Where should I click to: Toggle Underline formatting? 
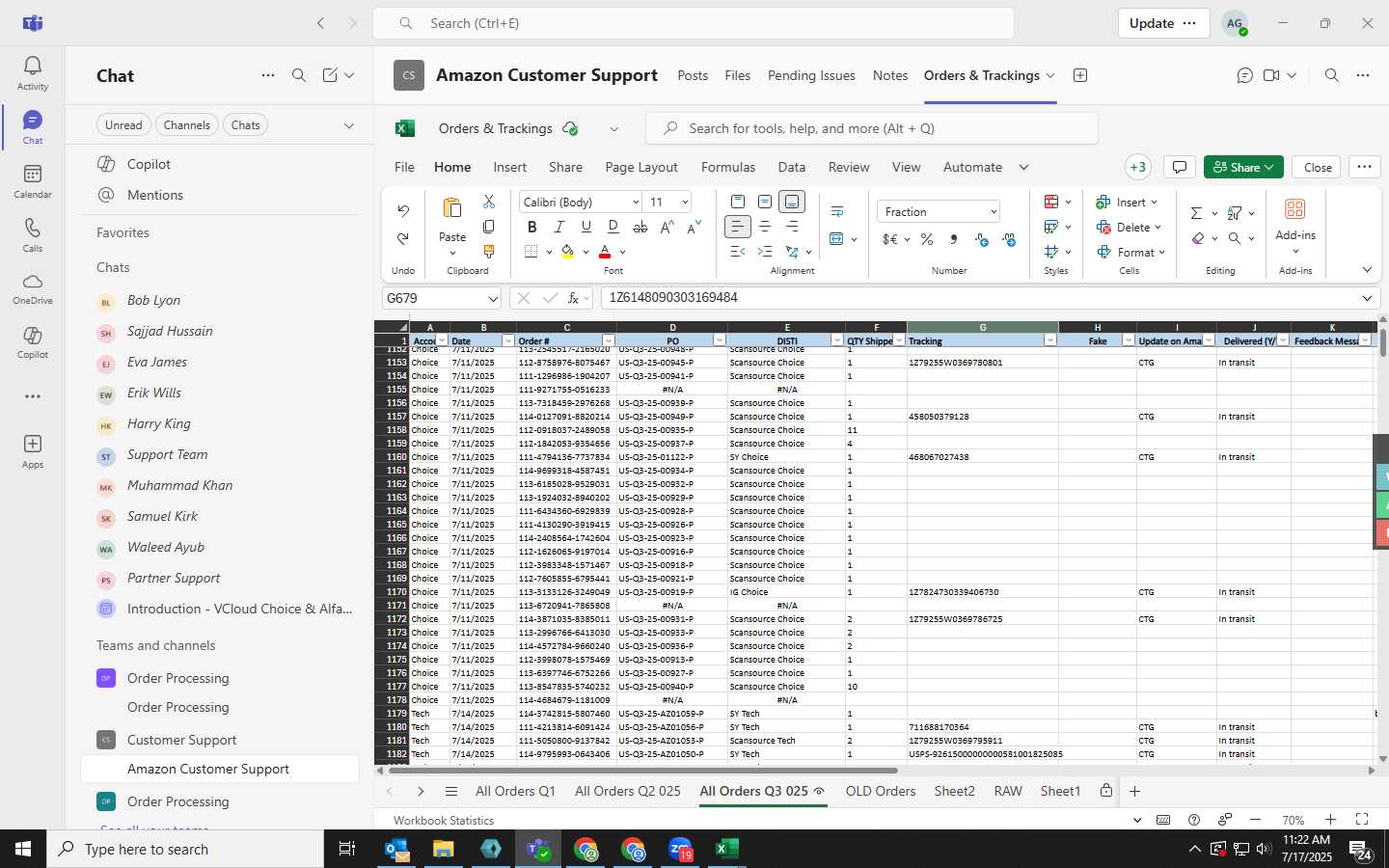point(586,227)
